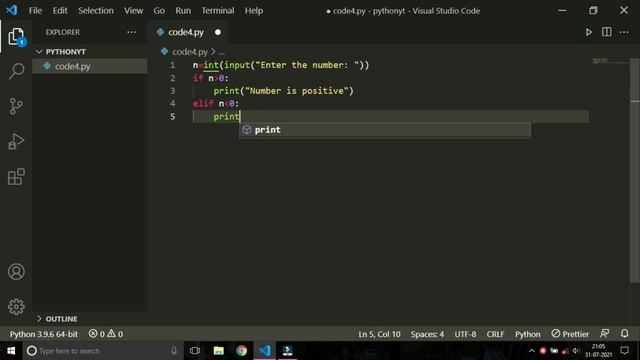This screenshot has height=360, width=640.
Task: Click the VS Code logo icon
Action: click(x=11, y=10)
